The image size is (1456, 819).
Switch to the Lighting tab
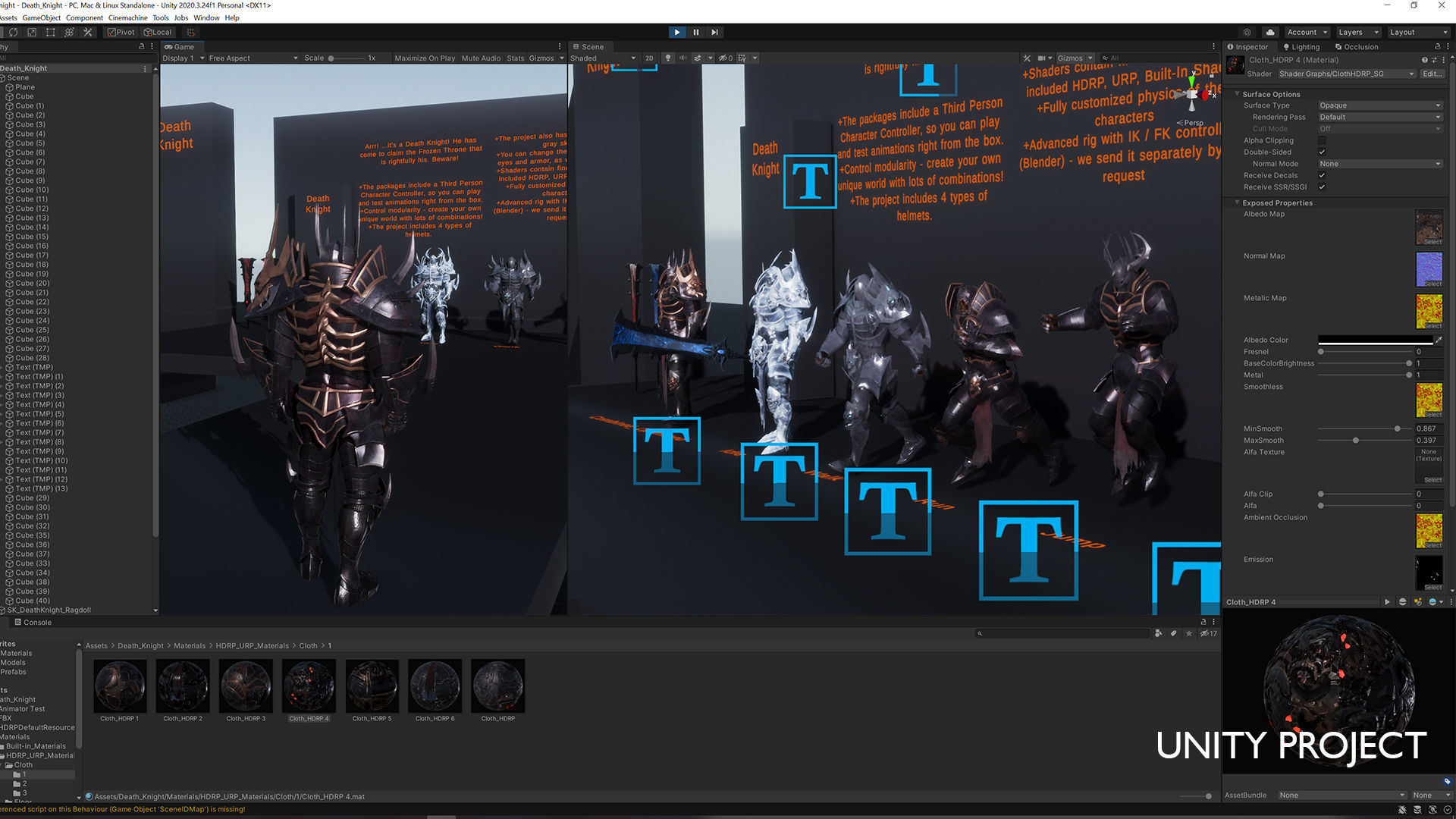pyautogui.click(x=1301, y=47)
